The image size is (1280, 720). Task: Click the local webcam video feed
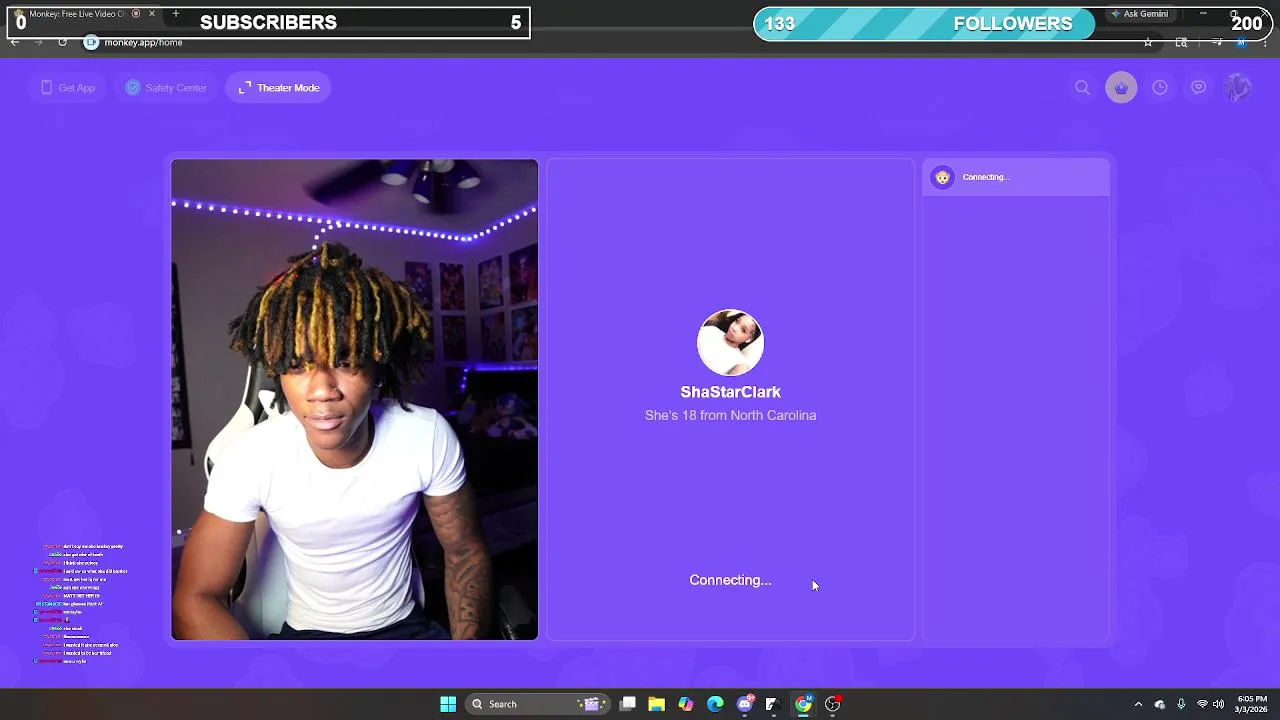pos(354,399)
